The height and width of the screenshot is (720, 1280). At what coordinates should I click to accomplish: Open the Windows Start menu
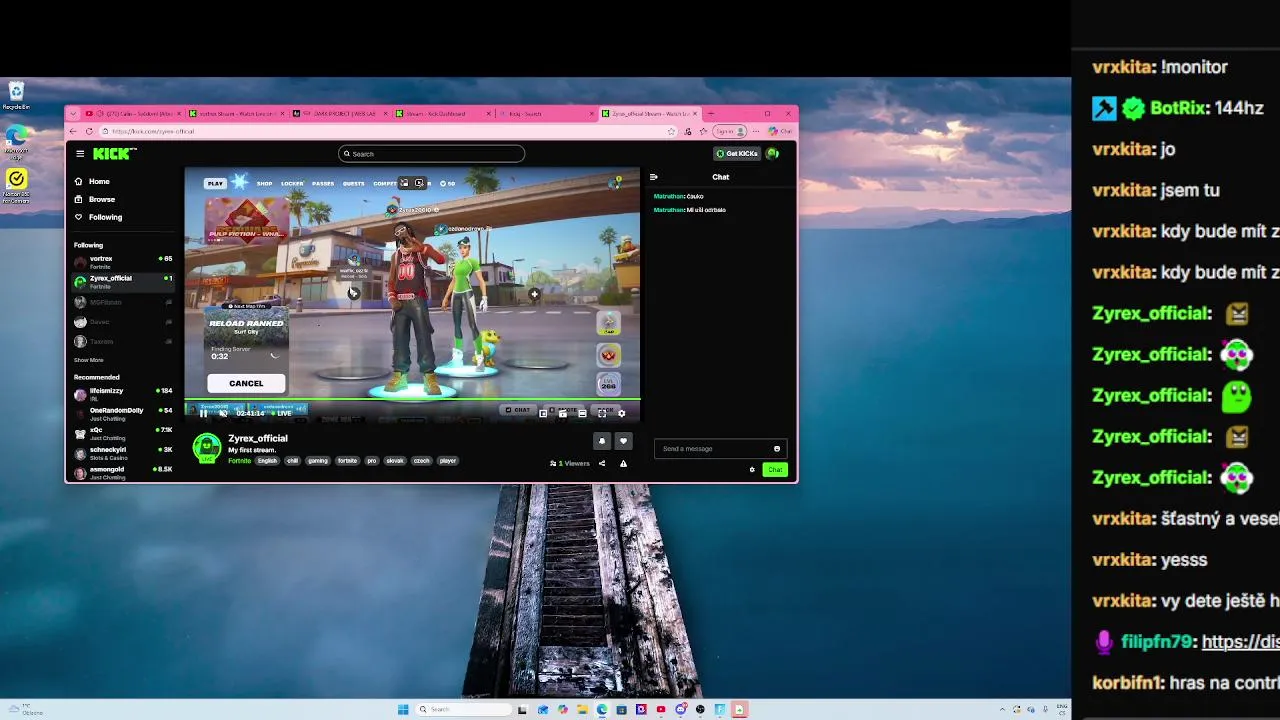[403, 709]
